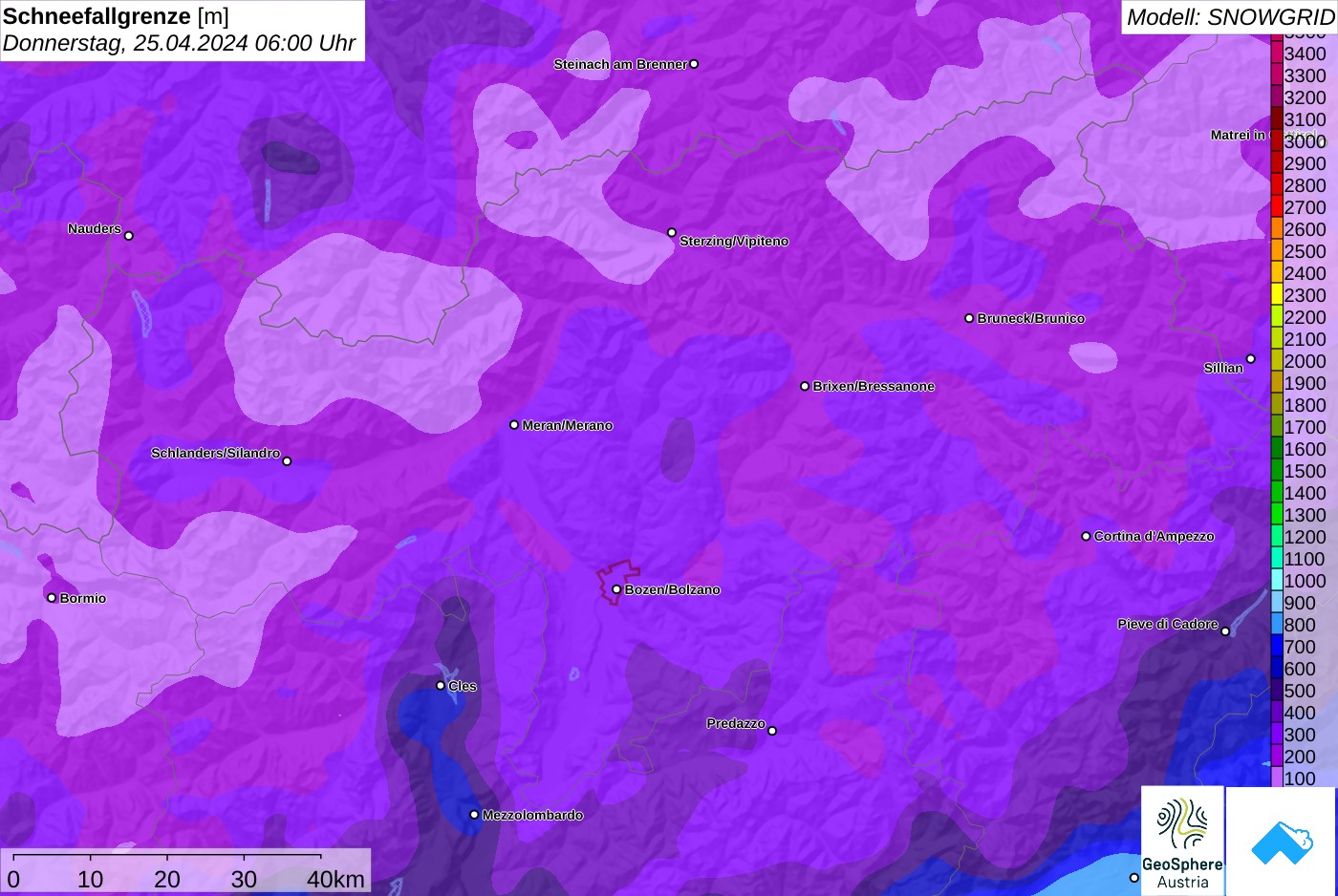Image resolution: width=1338 pixels, height=896 pixels.
Task: Open the GeoSphere Austria logo
Action: coord(1182,841)
